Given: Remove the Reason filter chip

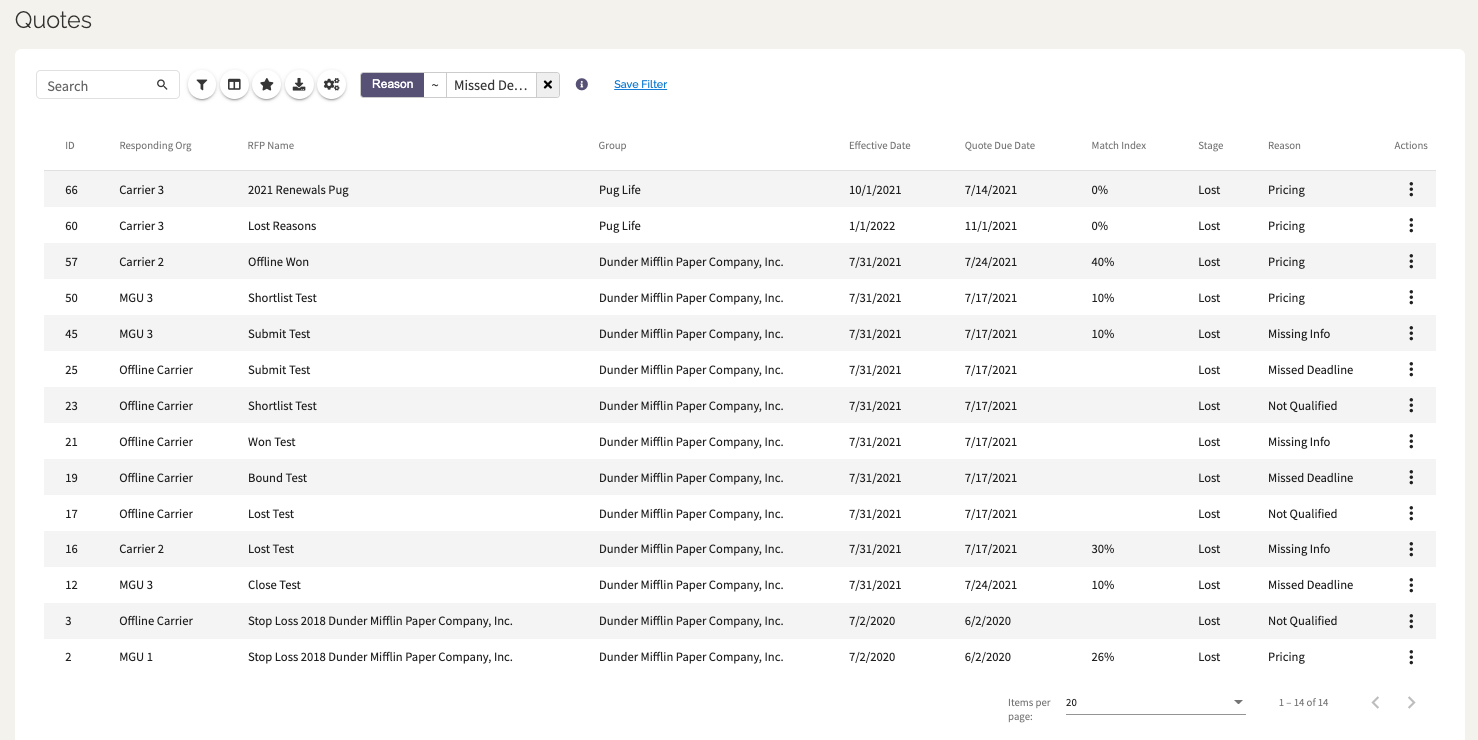Looking at the screenshot, I should tap(548, 85).
